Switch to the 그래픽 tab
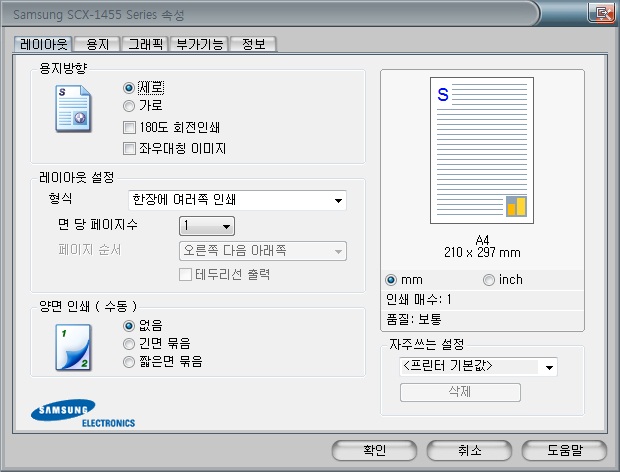The height and width of the screenshot is (472, 620). click(145, 44)
